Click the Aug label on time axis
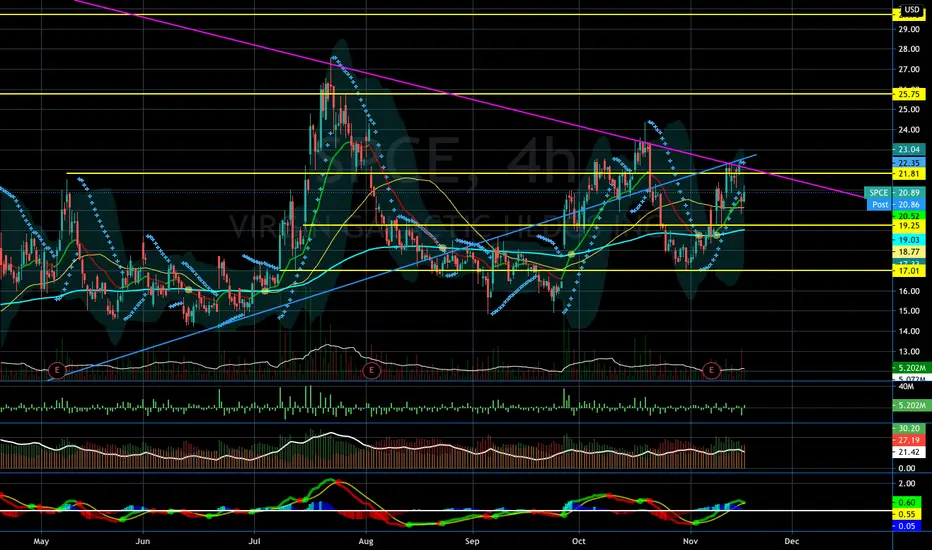Viewport: 932px width, 550px height. point(366,541)
